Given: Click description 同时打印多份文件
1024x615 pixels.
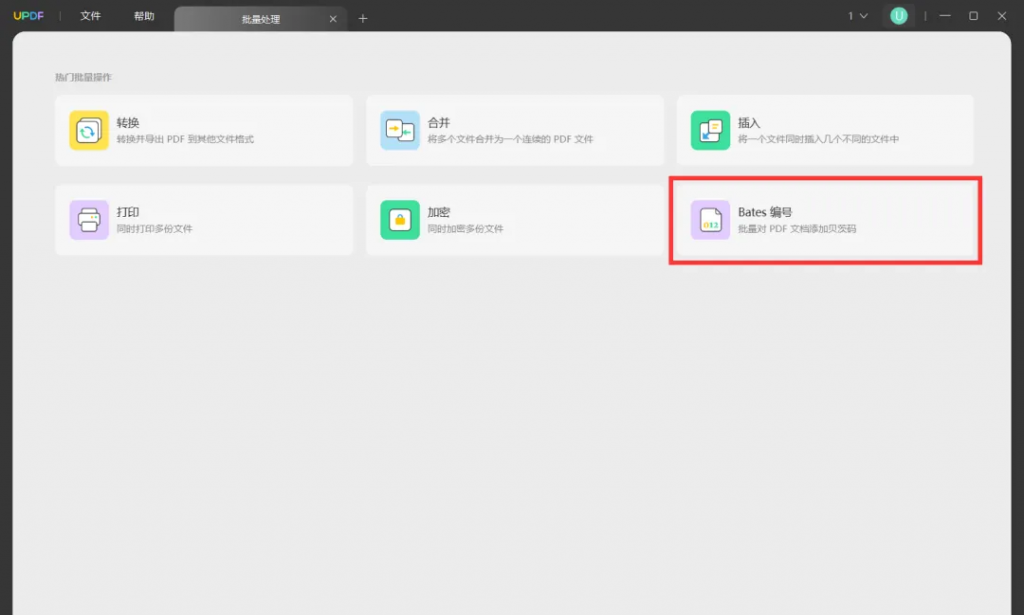Looking at the screenshot, I should pos(155,229).
